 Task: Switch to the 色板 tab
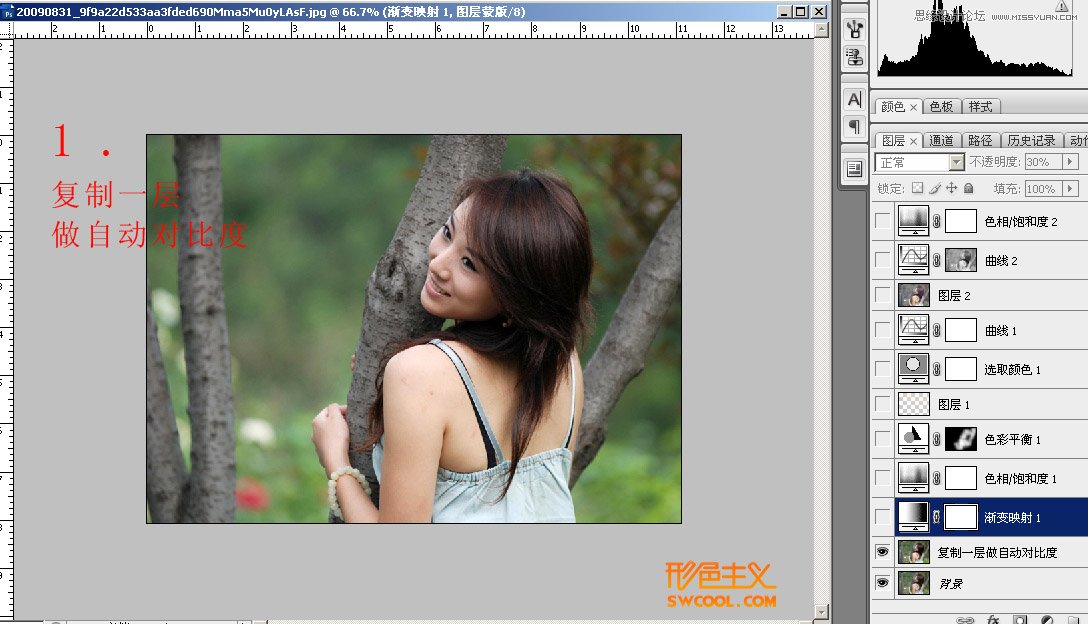coord(941,106)
